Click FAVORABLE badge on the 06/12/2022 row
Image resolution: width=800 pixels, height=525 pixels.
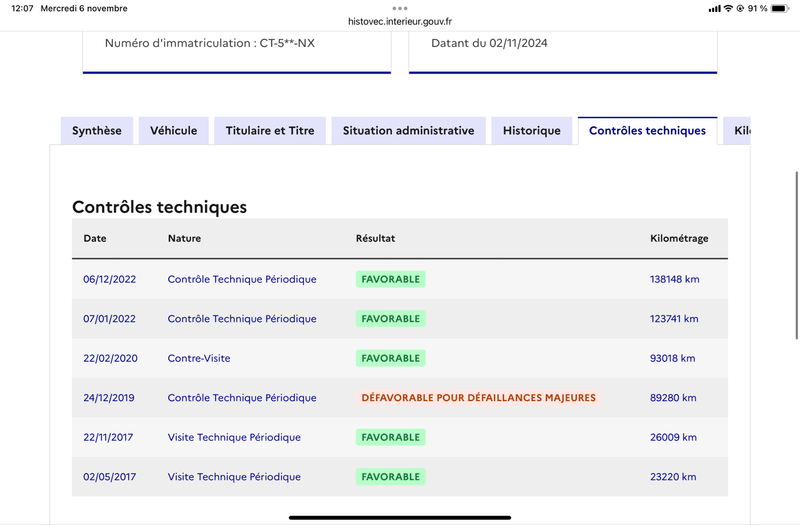click(391, 279)
